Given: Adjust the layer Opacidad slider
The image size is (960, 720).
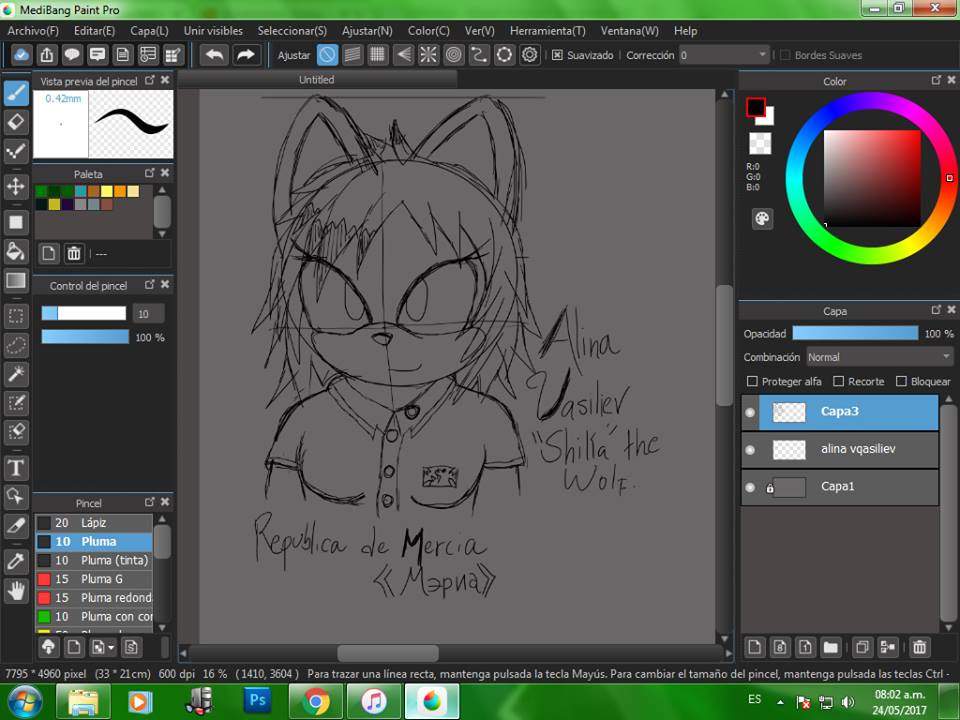Looking at the screenshot, I should [855, 333].
